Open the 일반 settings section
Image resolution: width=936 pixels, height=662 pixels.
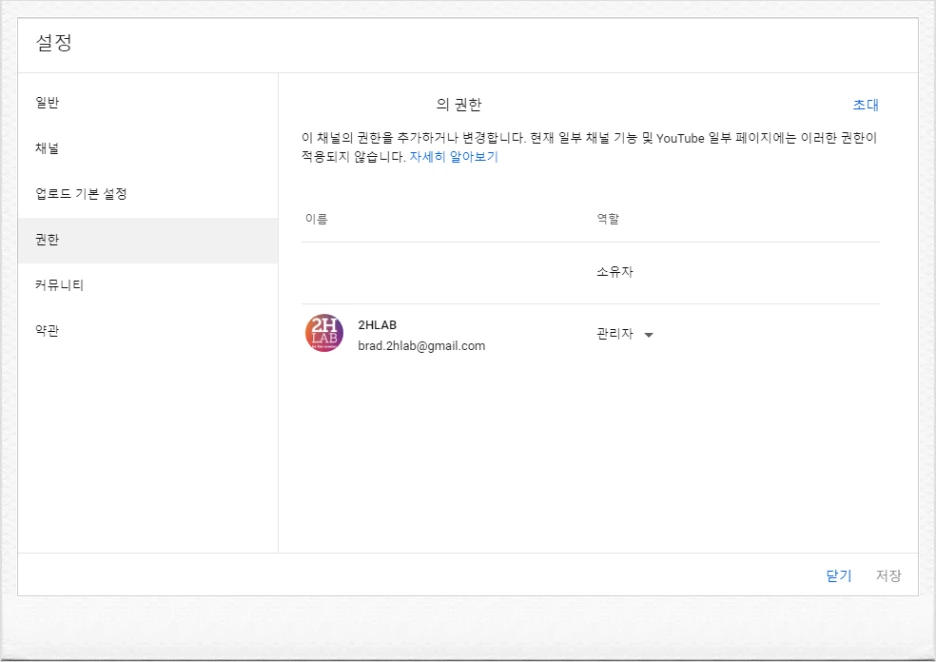click(147, 103)
